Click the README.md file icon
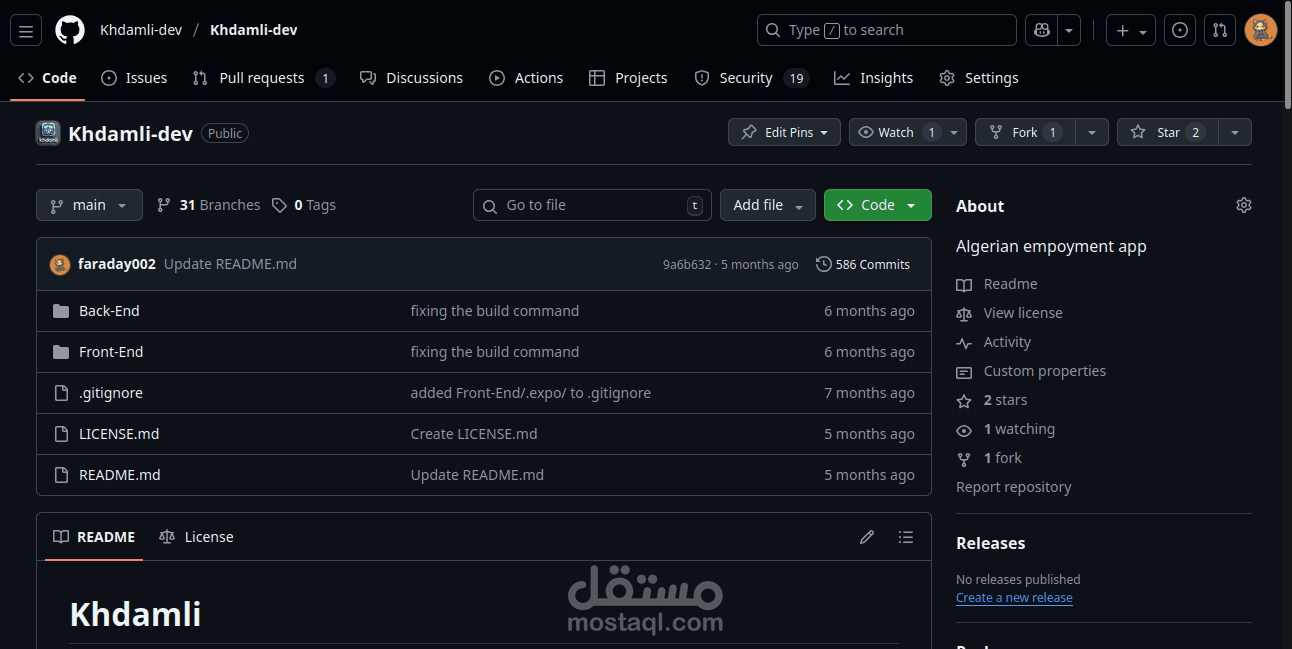Screen dimensions: 1292x649 (61, 475)
